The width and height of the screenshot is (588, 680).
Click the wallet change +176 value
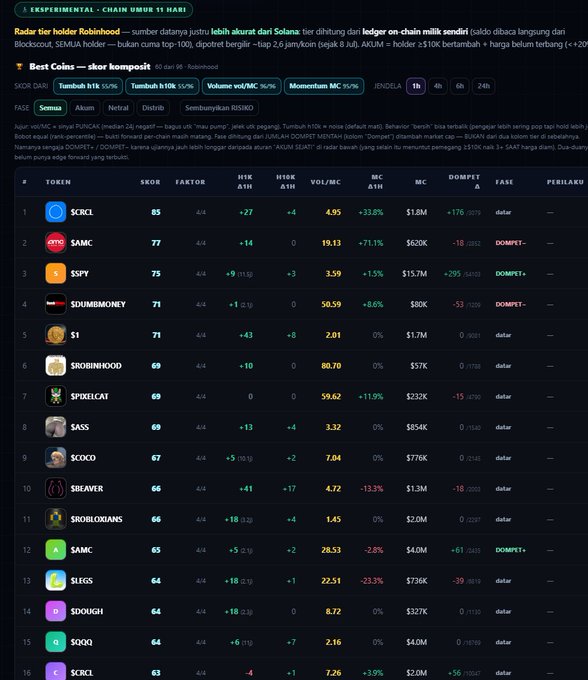click(455, 212)
